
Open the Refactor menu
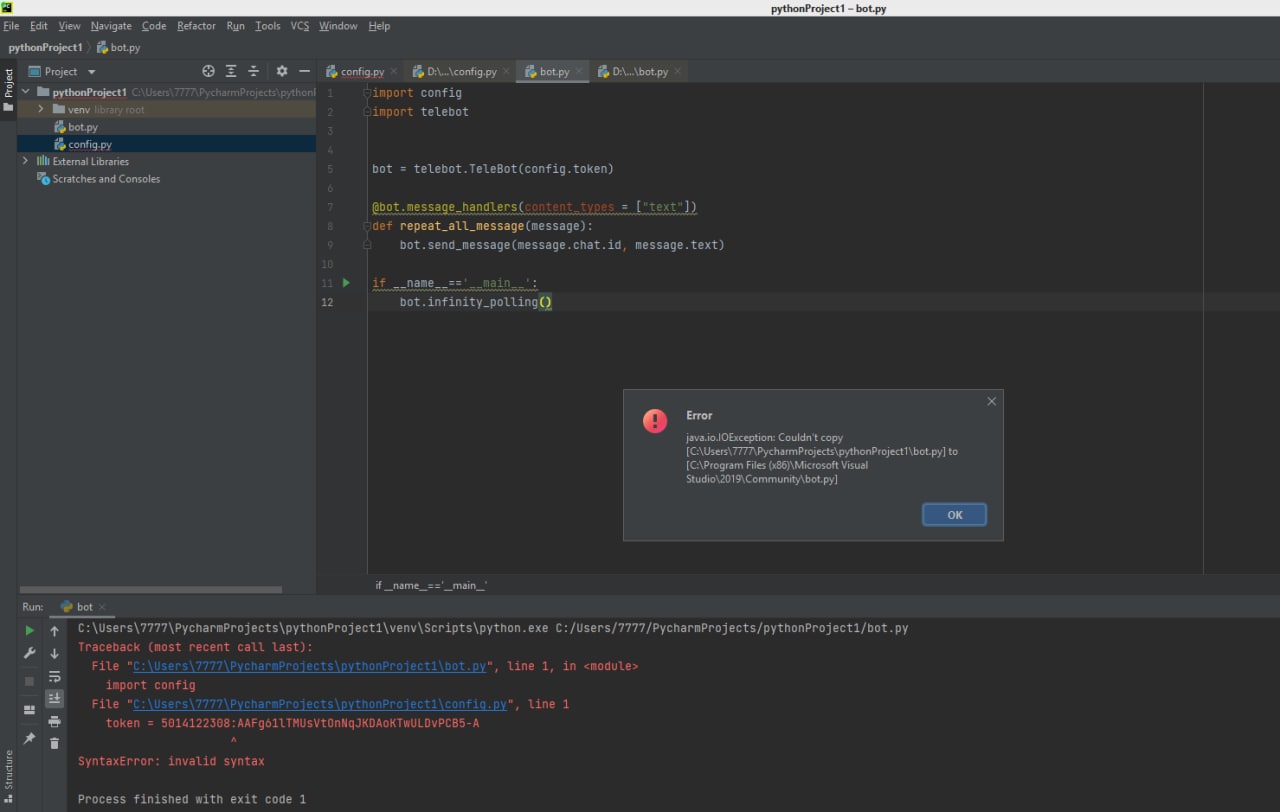196,26
